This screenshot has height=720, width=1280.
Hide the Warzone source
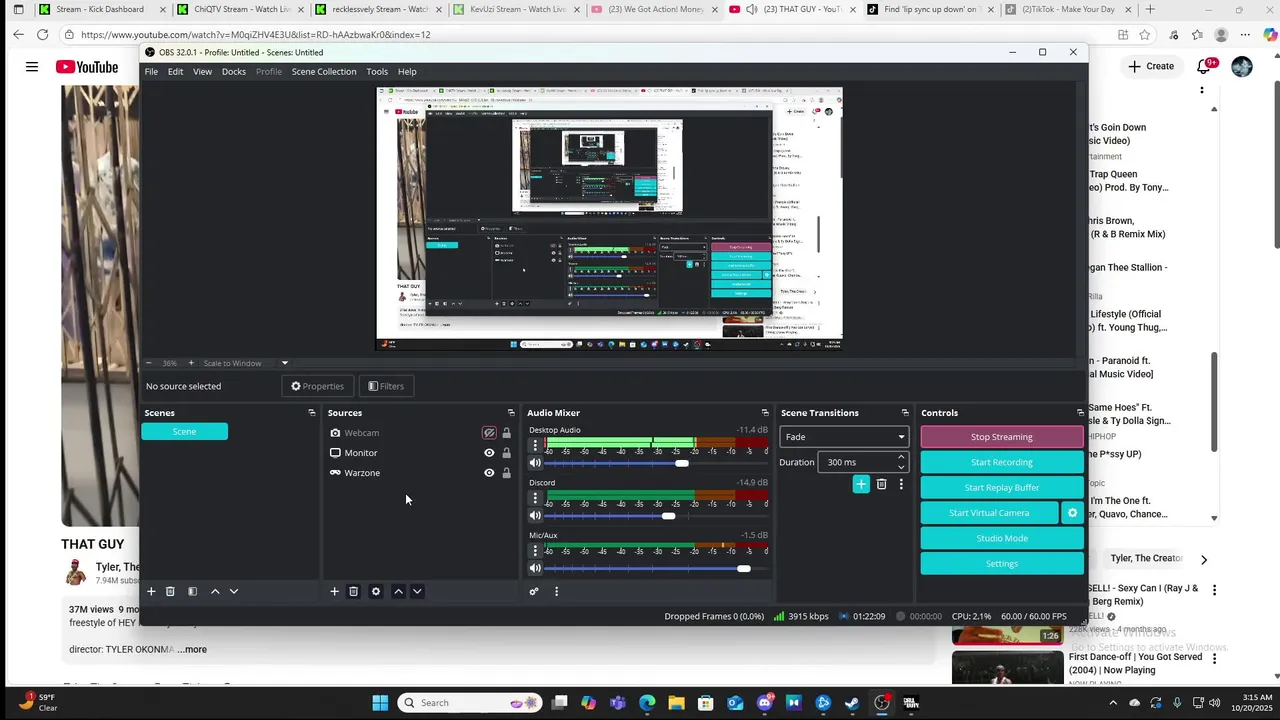click(x=489, y=473)
